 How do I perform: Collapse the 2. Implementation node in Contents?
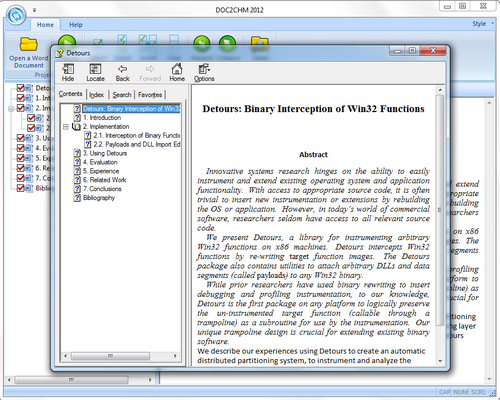pos(66,127)
